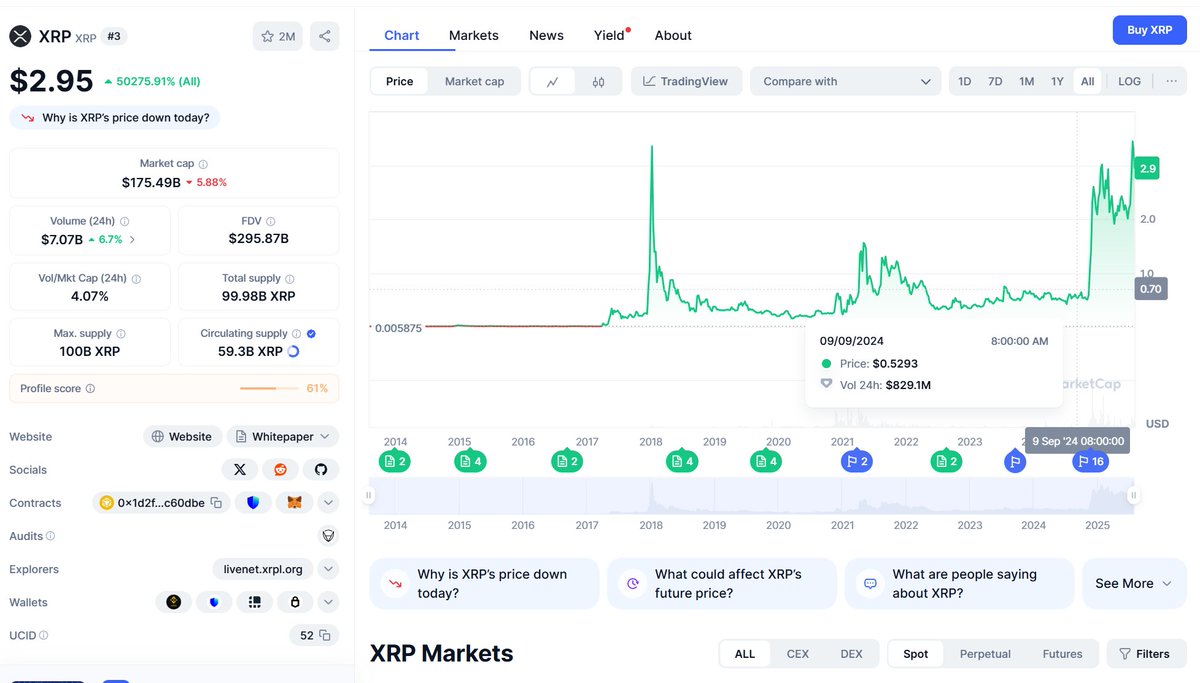Screen dimensions: 1200x683
Task: Open the Yield tab
Action: click(609, 35)
